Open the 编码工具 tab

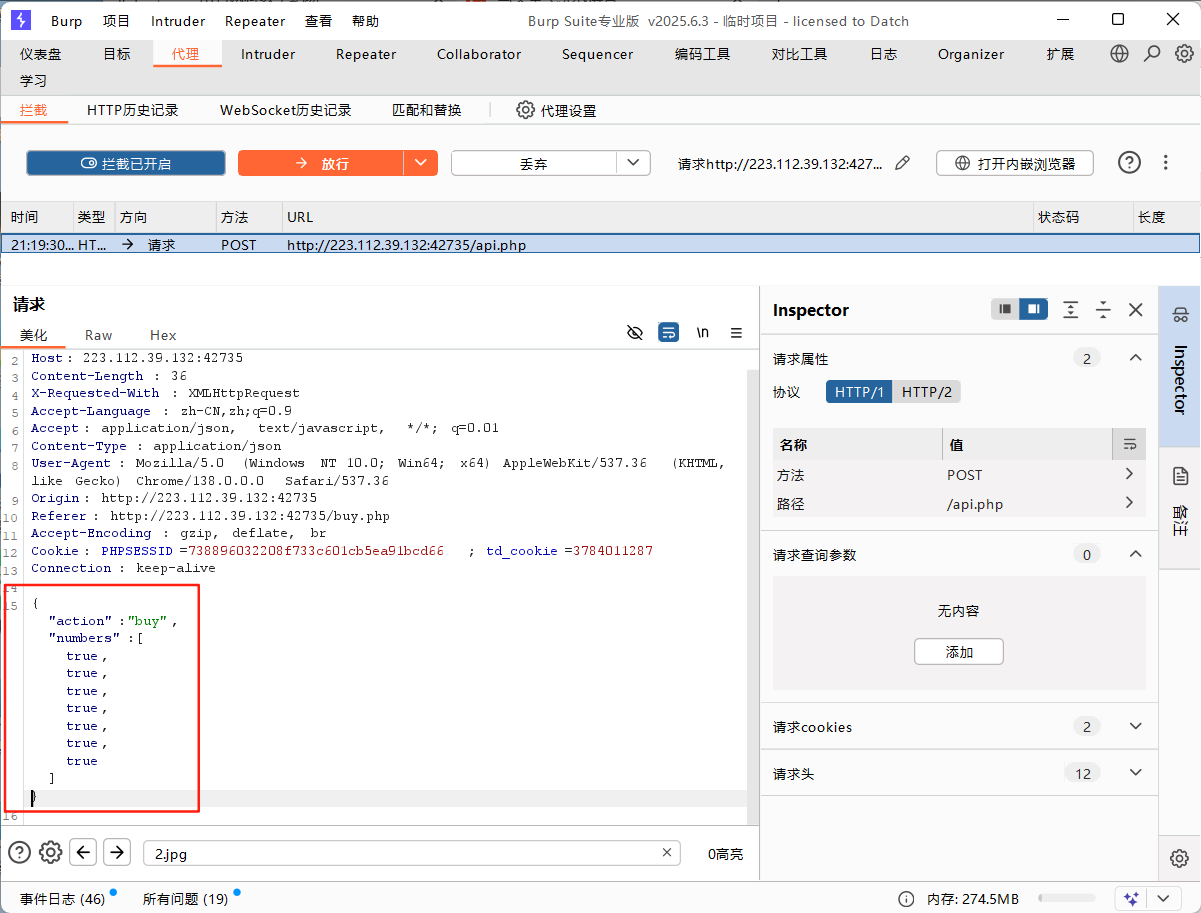[702, 54]
